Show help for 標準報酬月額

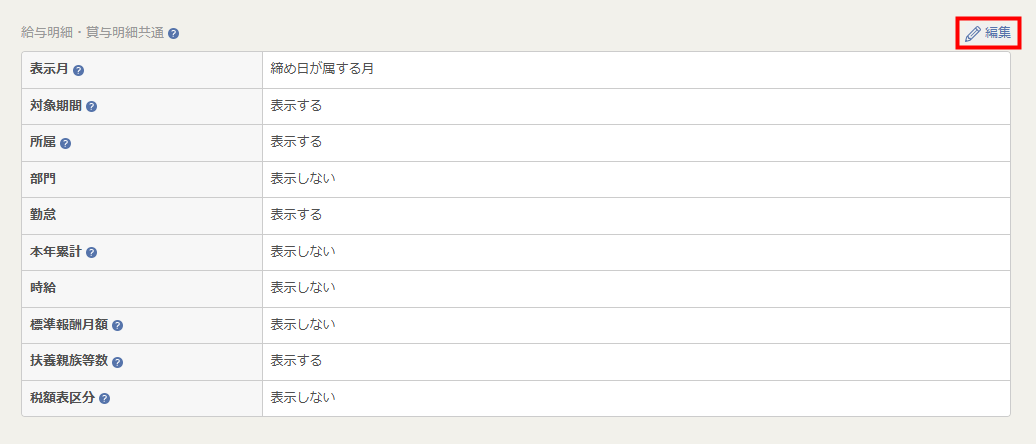[117, 326]
